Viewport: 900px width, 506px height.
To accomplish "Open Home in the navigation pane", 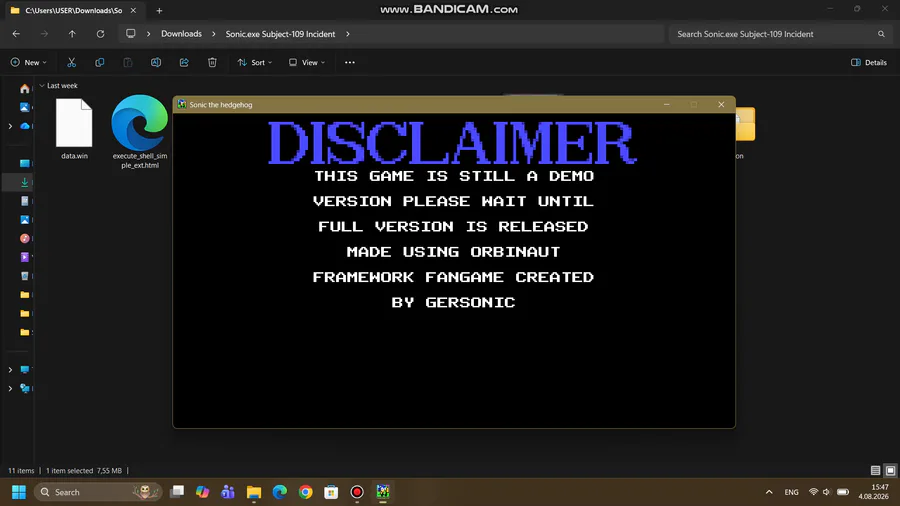I will [25, 88].
